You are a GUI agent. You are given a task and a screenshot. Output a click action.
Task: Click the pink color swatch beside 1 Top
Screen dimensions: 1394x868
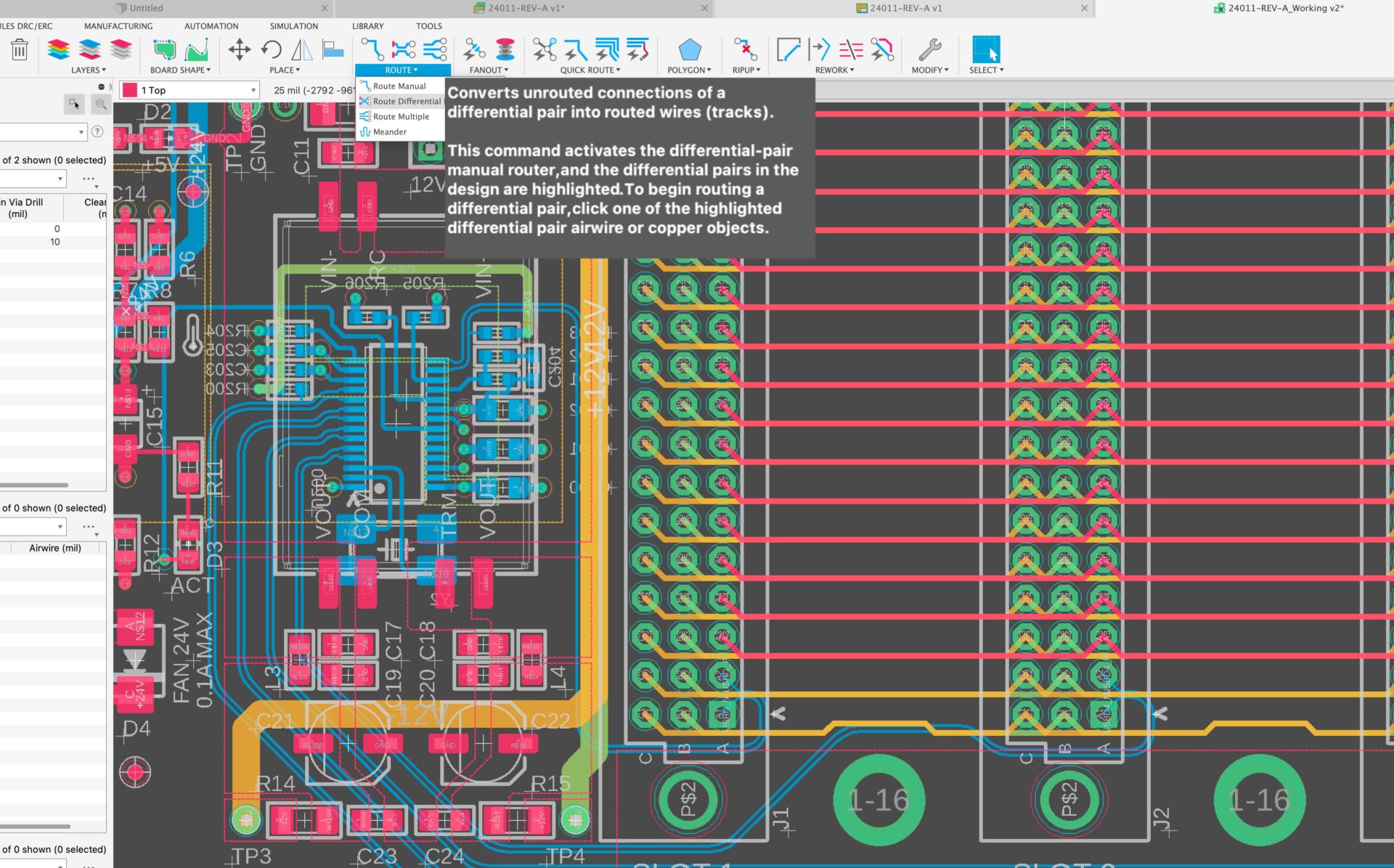(129, 89)
